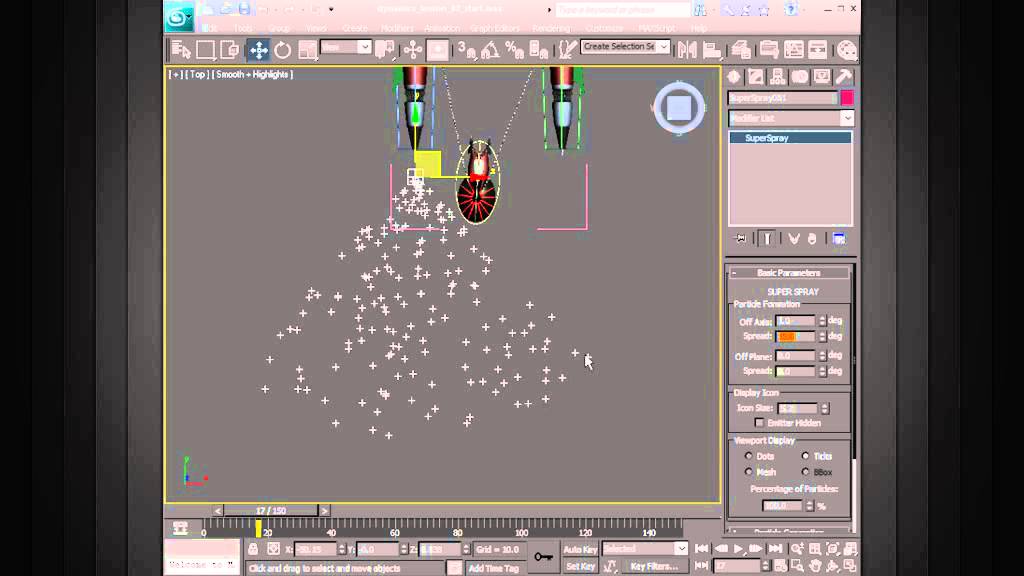The image size is (1024, 576).
Task: Click Configure Modifier Sets icon
Action: click(x=839, y=239)
